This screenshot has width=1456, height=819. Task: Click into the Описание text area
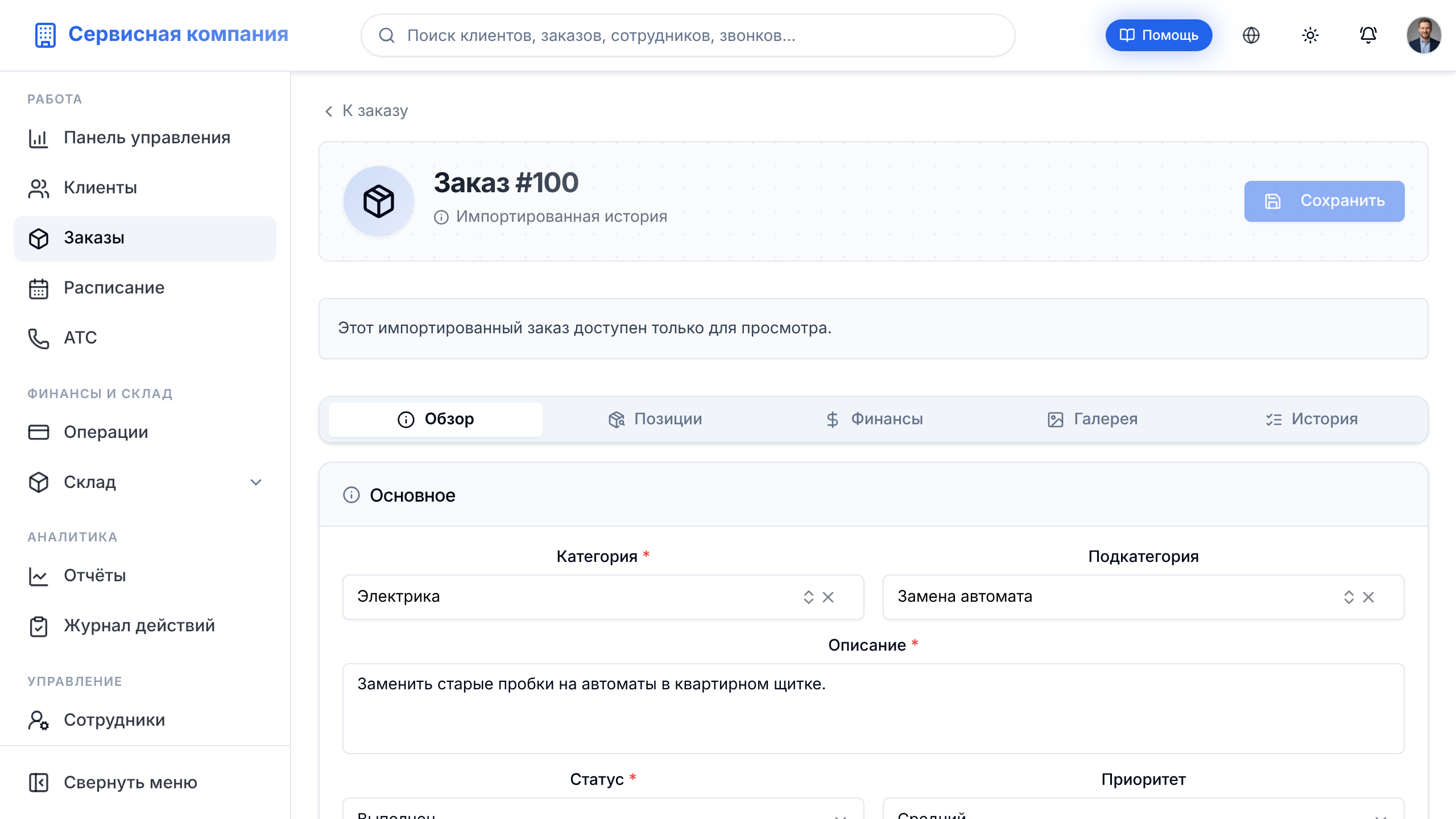click(x=874, y=709)
